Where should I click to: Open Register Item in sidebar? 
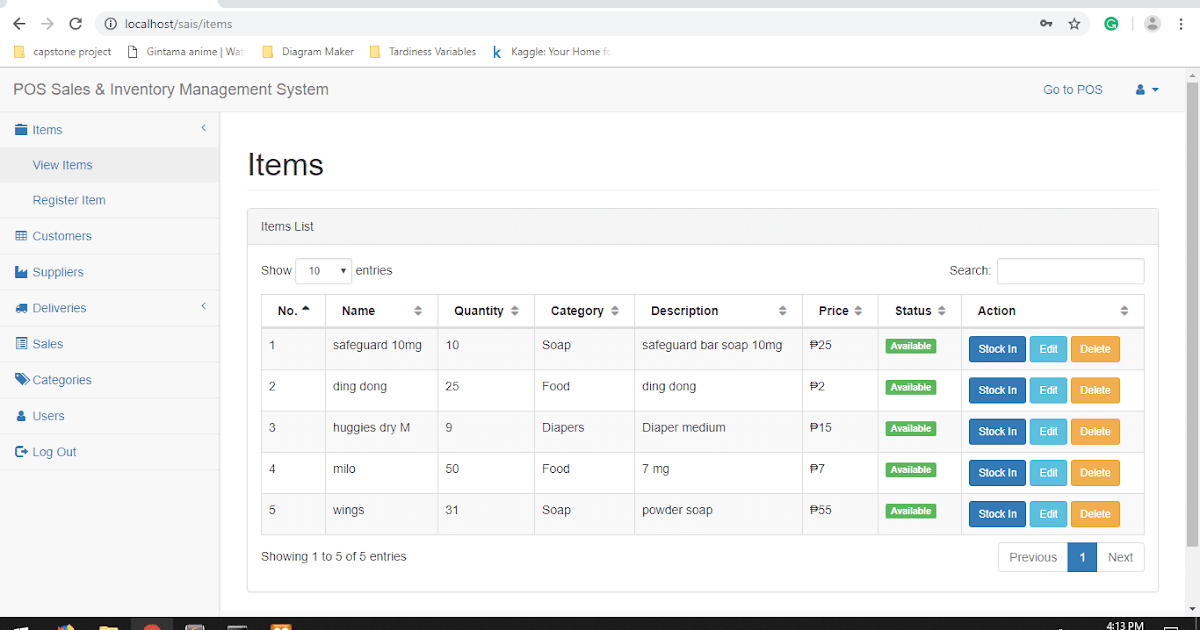pyautogui.click(x=69, y=200)
